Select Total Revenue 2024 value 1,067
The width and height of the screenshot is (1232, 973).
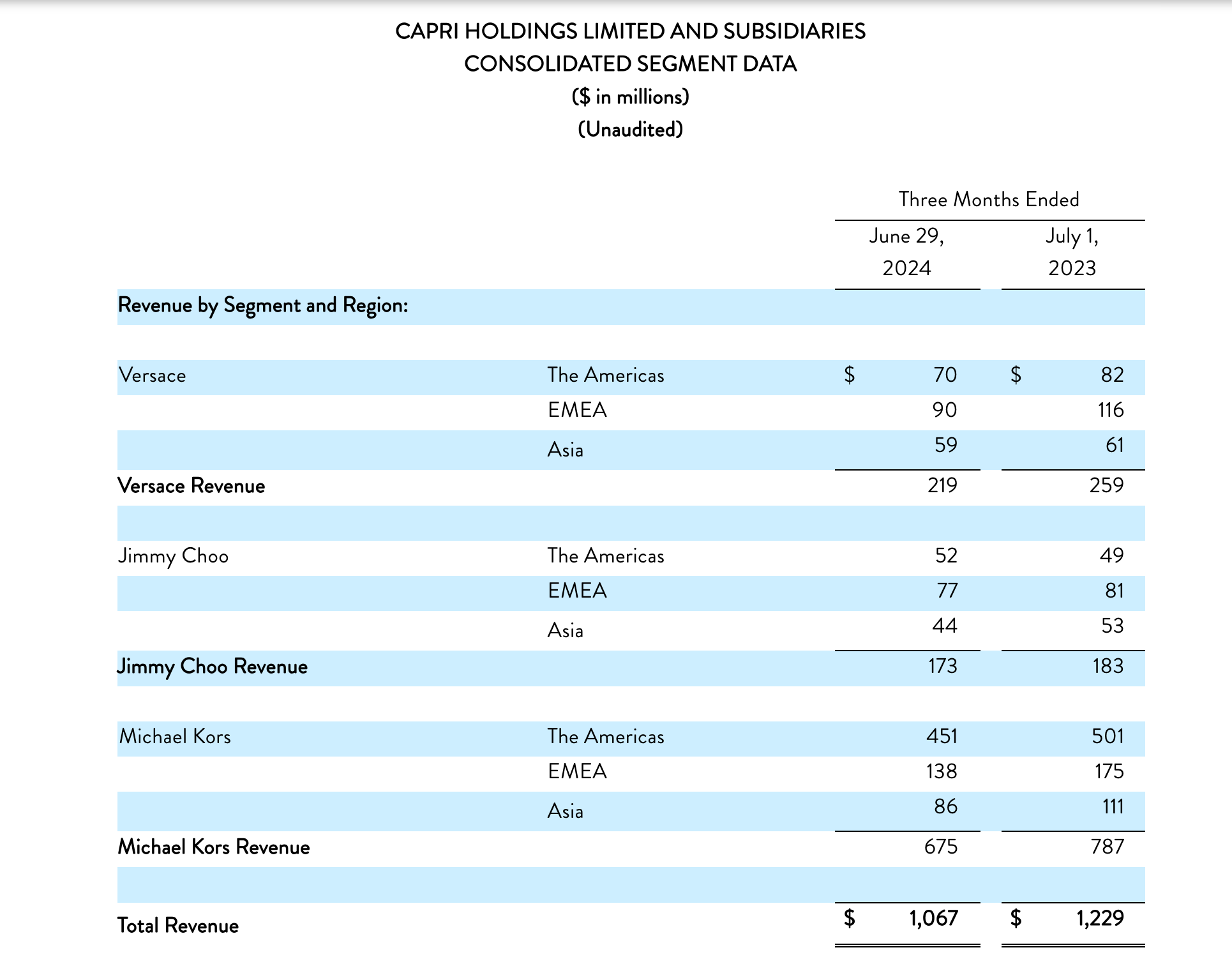pyautogui.click(x=933, y=918)
